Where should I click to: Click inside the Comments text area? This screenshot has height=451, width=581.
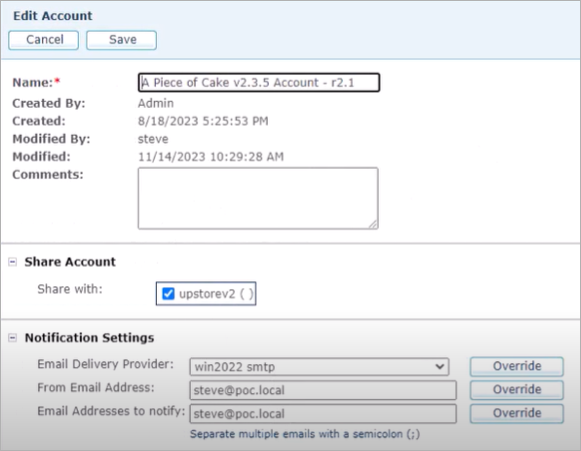coord(258,198)
